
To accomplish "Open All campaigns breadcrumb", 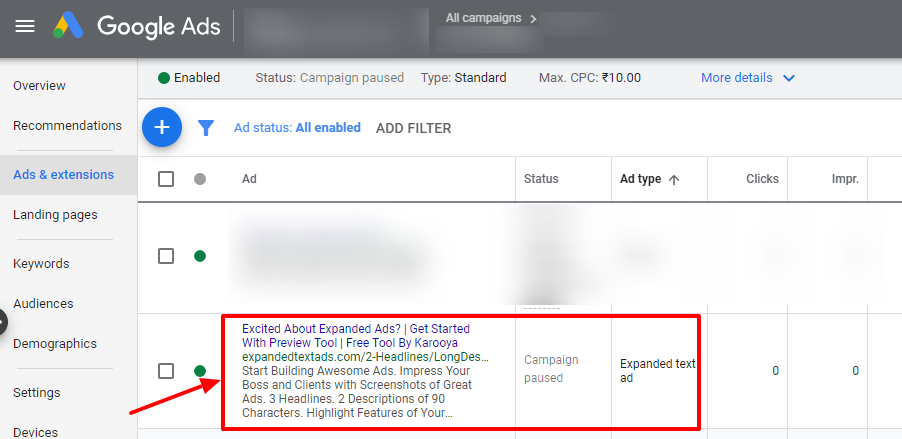I will point(483,18).
